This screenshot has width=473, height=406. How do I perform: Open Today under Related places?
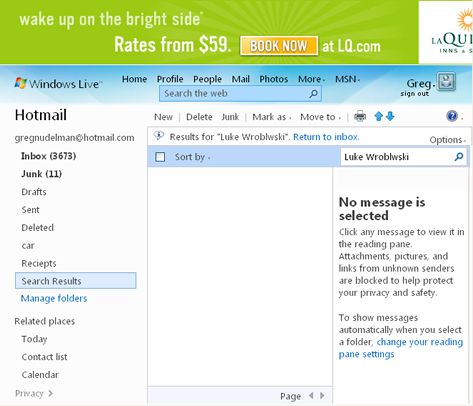coord(34,339)
